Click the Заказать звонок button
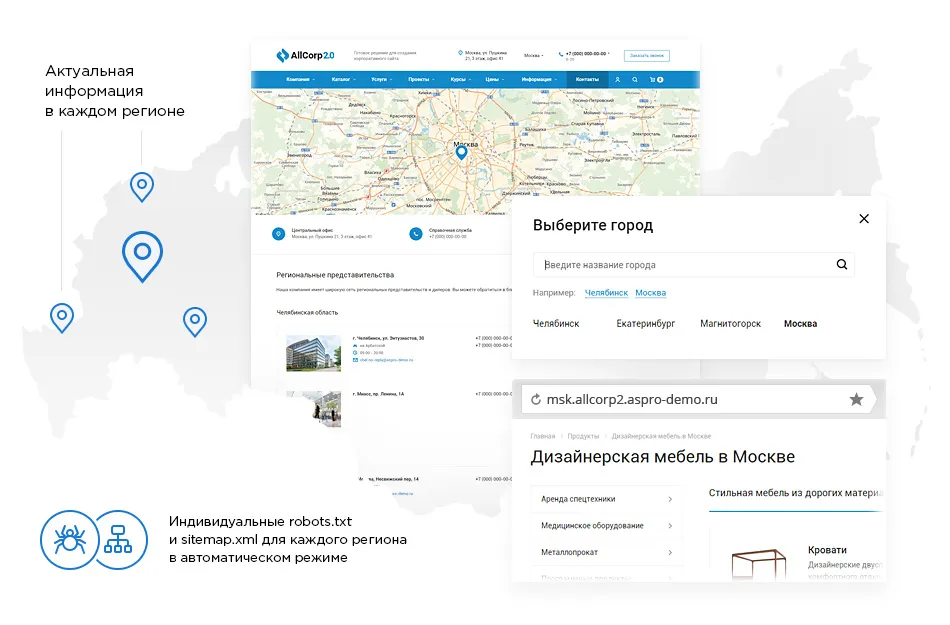The width and height of the screenshot is (950, 625). click(646, 56)
